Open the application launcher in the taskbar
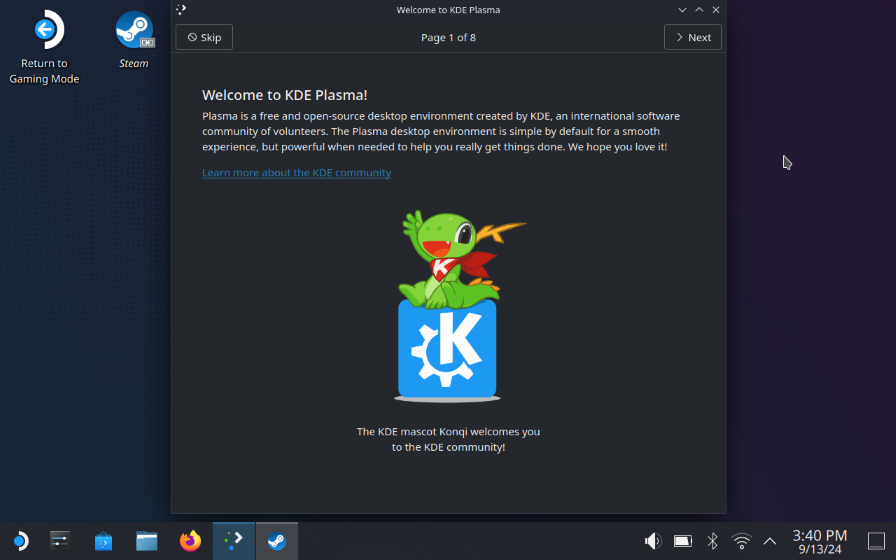Screen dimensions: 896x560 tap(20, 541)
